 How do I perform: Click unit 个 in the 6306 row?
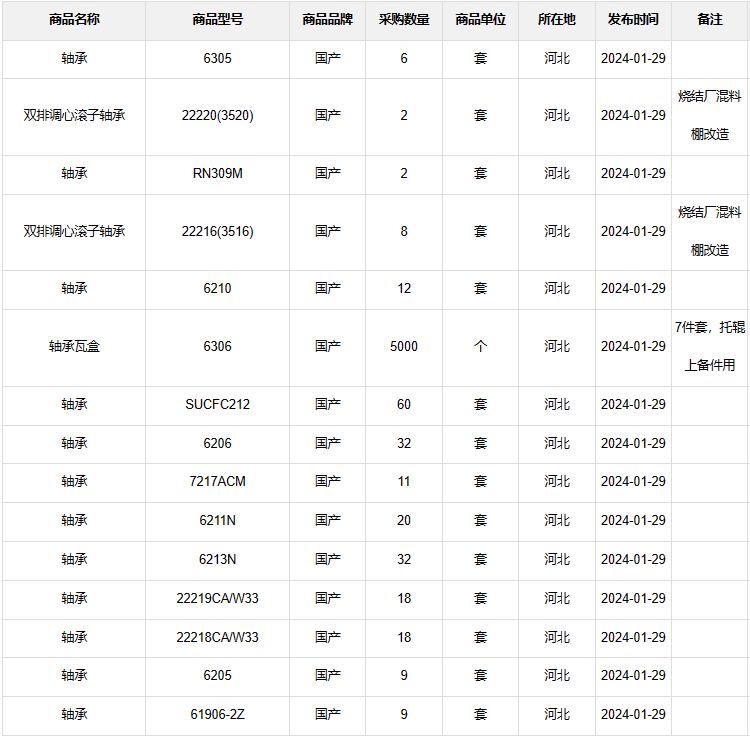pyautogui.click(x=481, y=347)
